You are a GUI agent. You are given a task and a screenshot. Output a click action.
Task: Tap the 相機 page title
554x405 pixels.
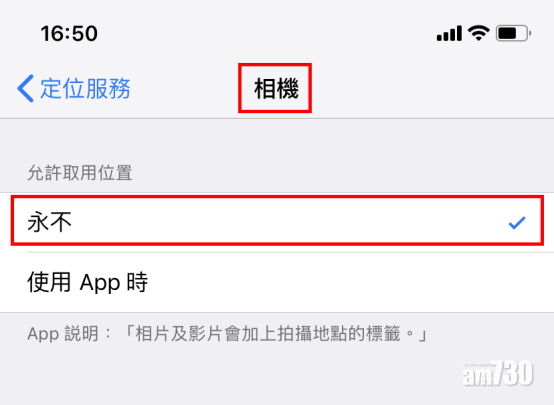click(x=276, y=88)
